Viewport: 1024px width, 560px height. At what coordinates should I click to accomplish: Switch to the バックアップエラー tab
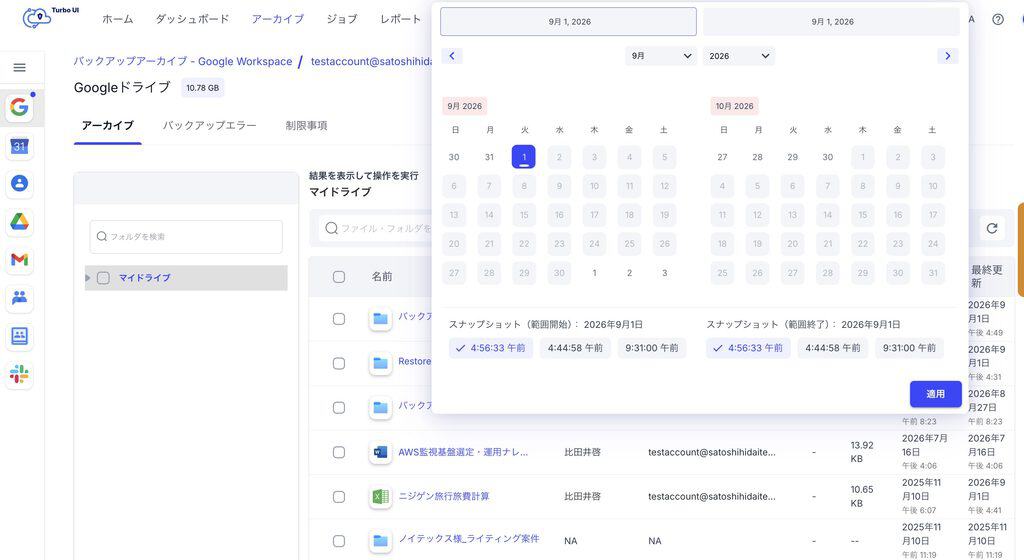pyautogui.click(x=210, y=125)
